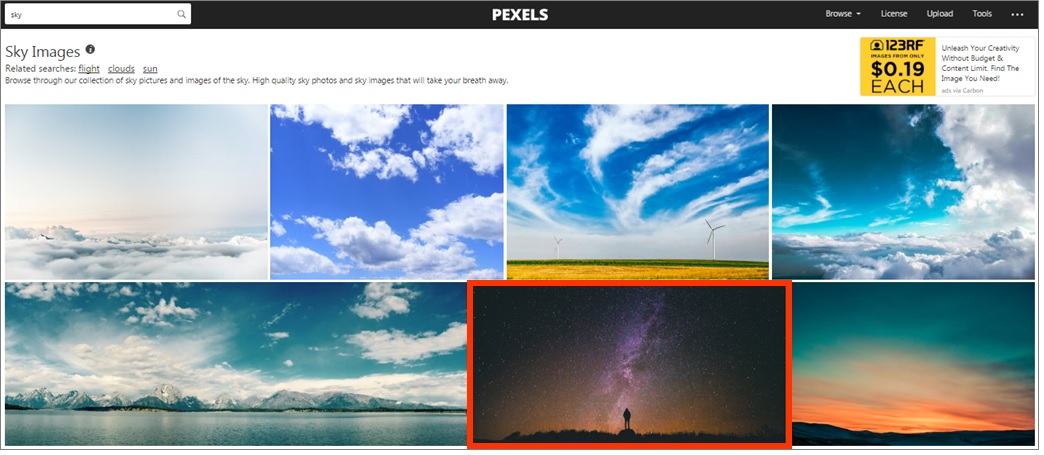Open the info icon beside Sky Images
Screen dimensions: 1044x455
90,49
